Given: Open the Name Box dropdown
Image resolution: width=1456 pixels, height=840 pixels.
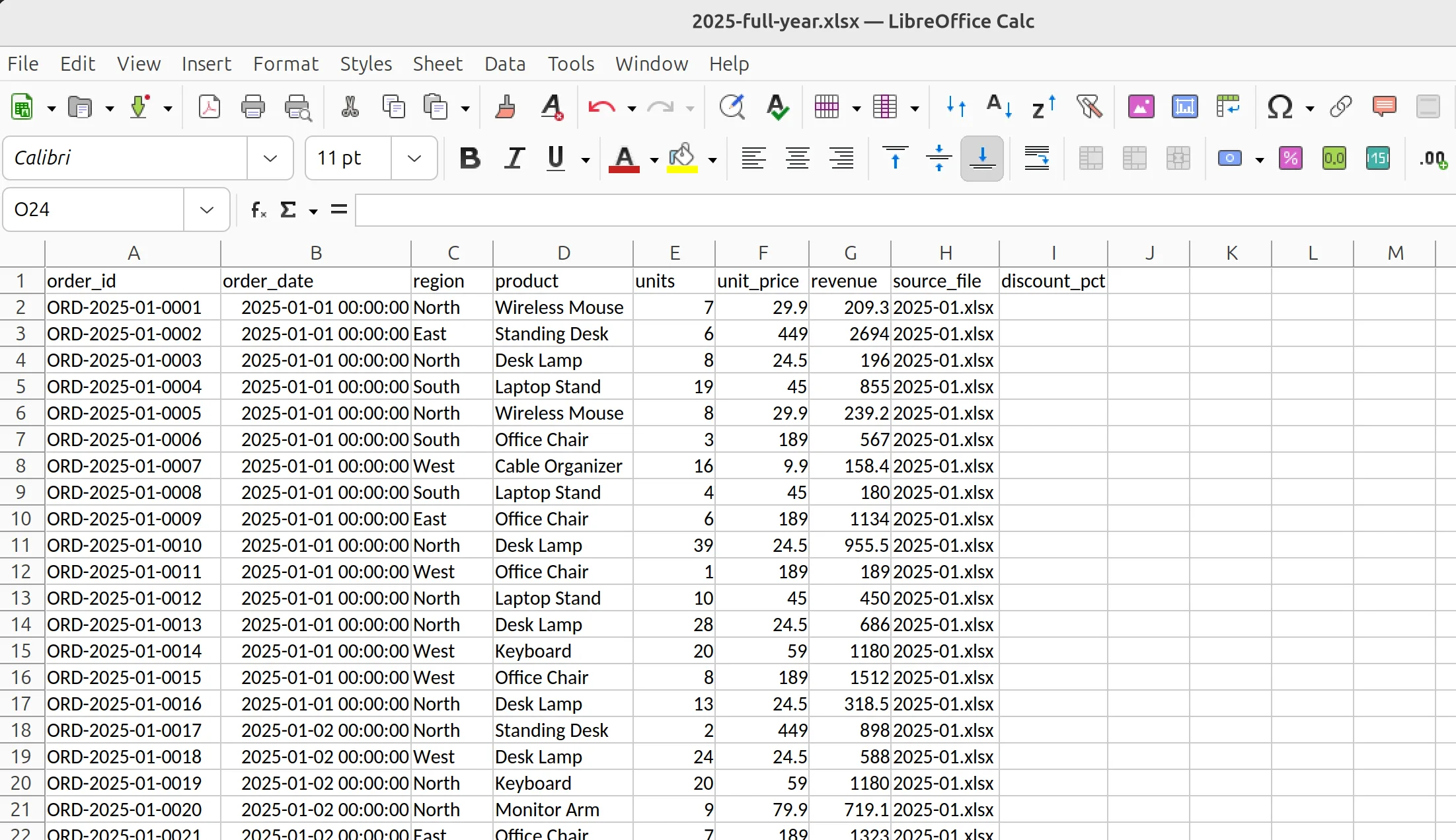Looking at the screenshot, I should pyautogui.click(x=206, y=210).
